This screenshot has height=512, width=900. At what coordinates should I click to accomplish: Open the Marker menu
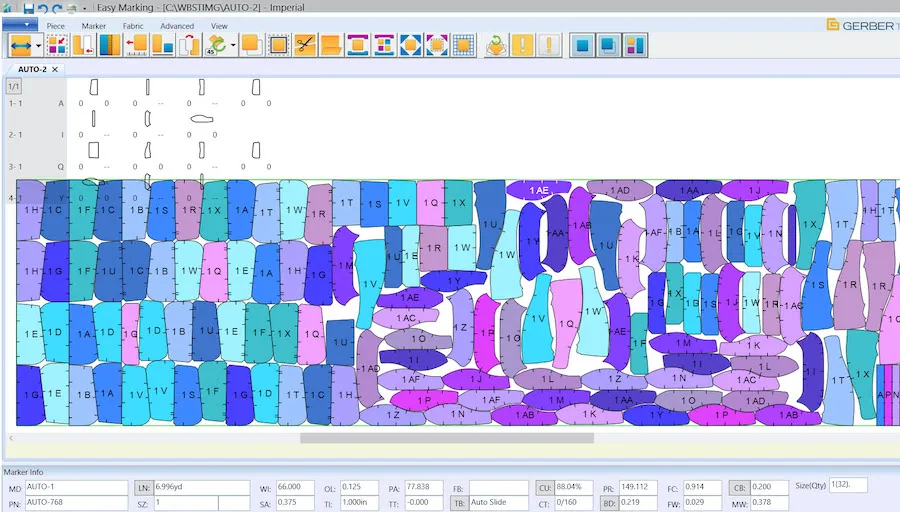94,26
